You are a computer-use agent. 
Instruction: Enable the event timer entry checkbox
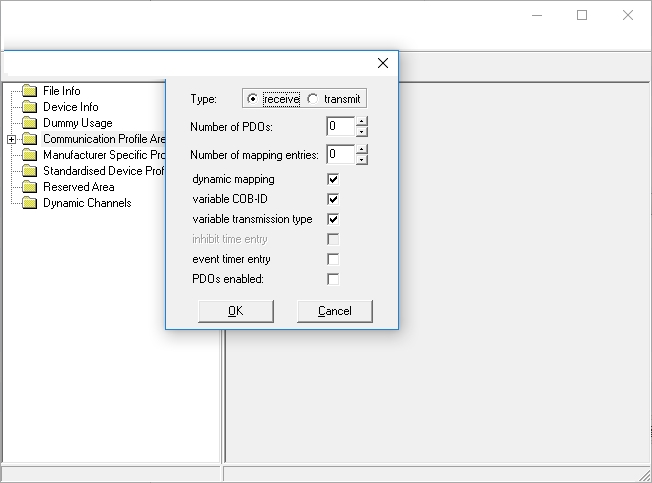[333, 259]
